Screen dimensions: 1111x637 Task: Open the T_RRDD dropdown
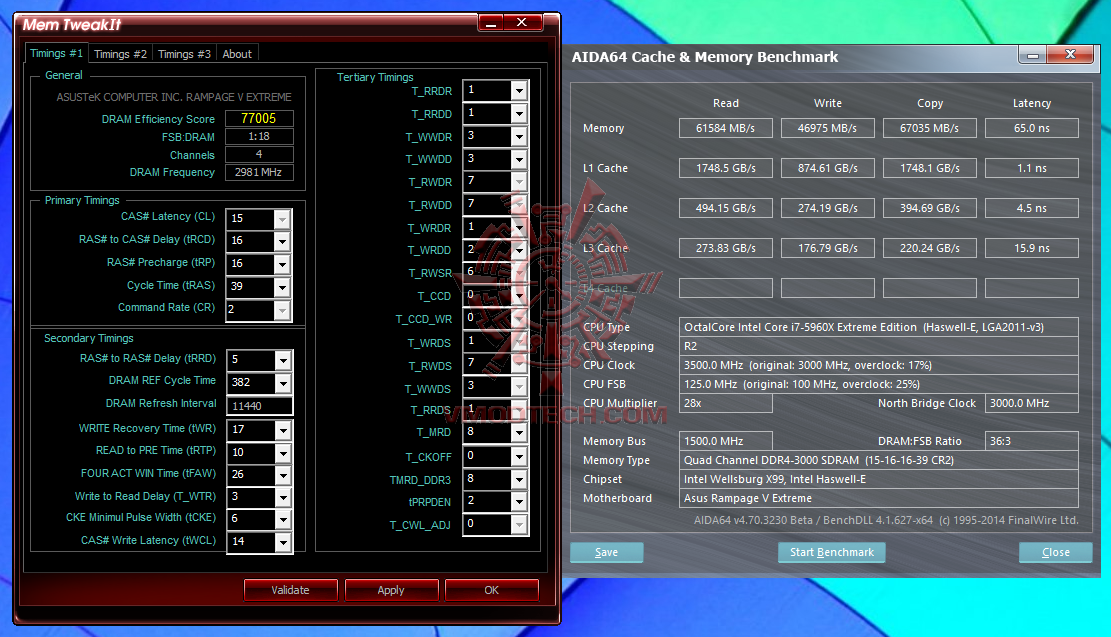click(x=519, y=113)
